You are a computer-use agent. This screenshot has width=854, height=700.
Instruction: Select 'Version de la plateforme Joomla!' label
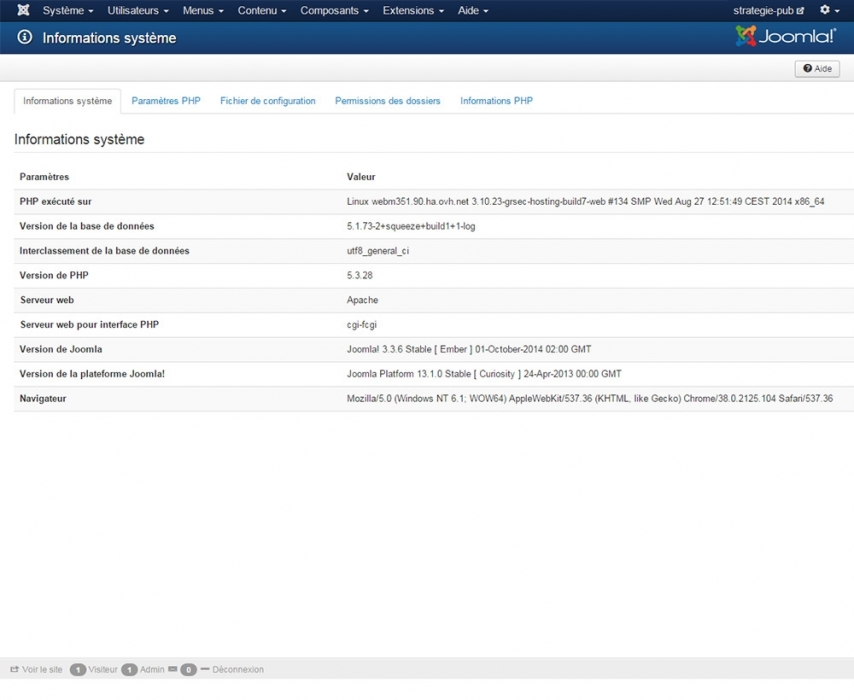tap(92, 374)
